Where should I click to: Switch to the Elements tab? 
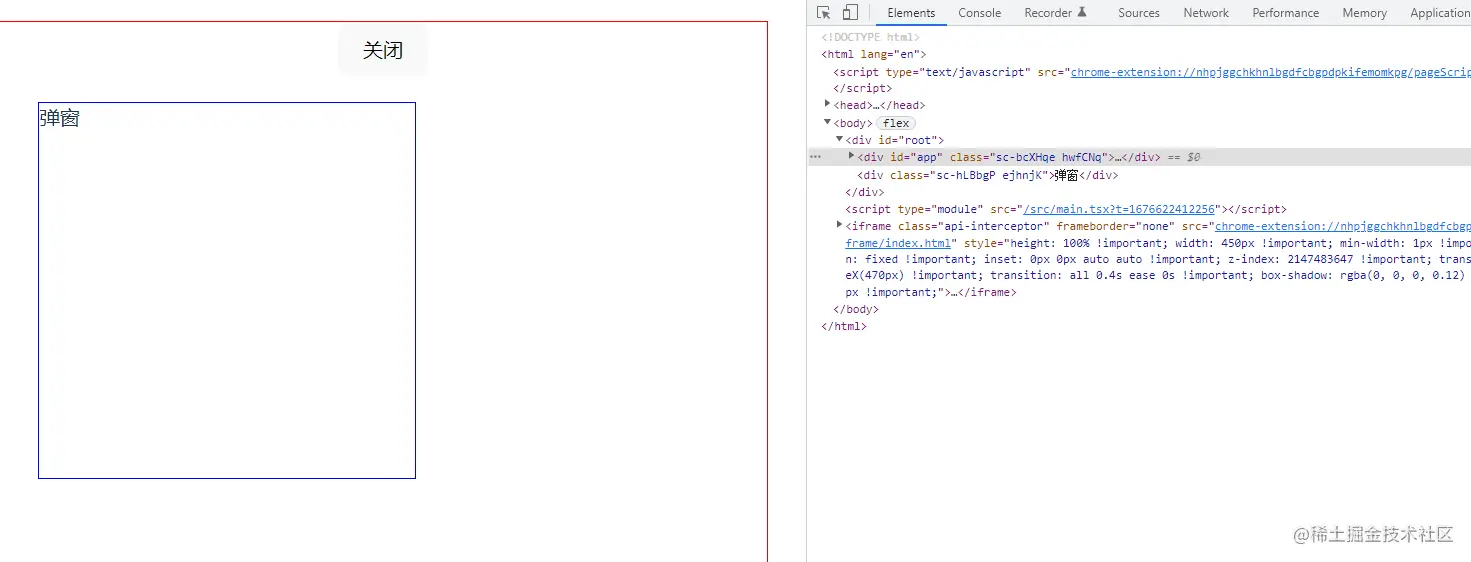pos(911,13)
